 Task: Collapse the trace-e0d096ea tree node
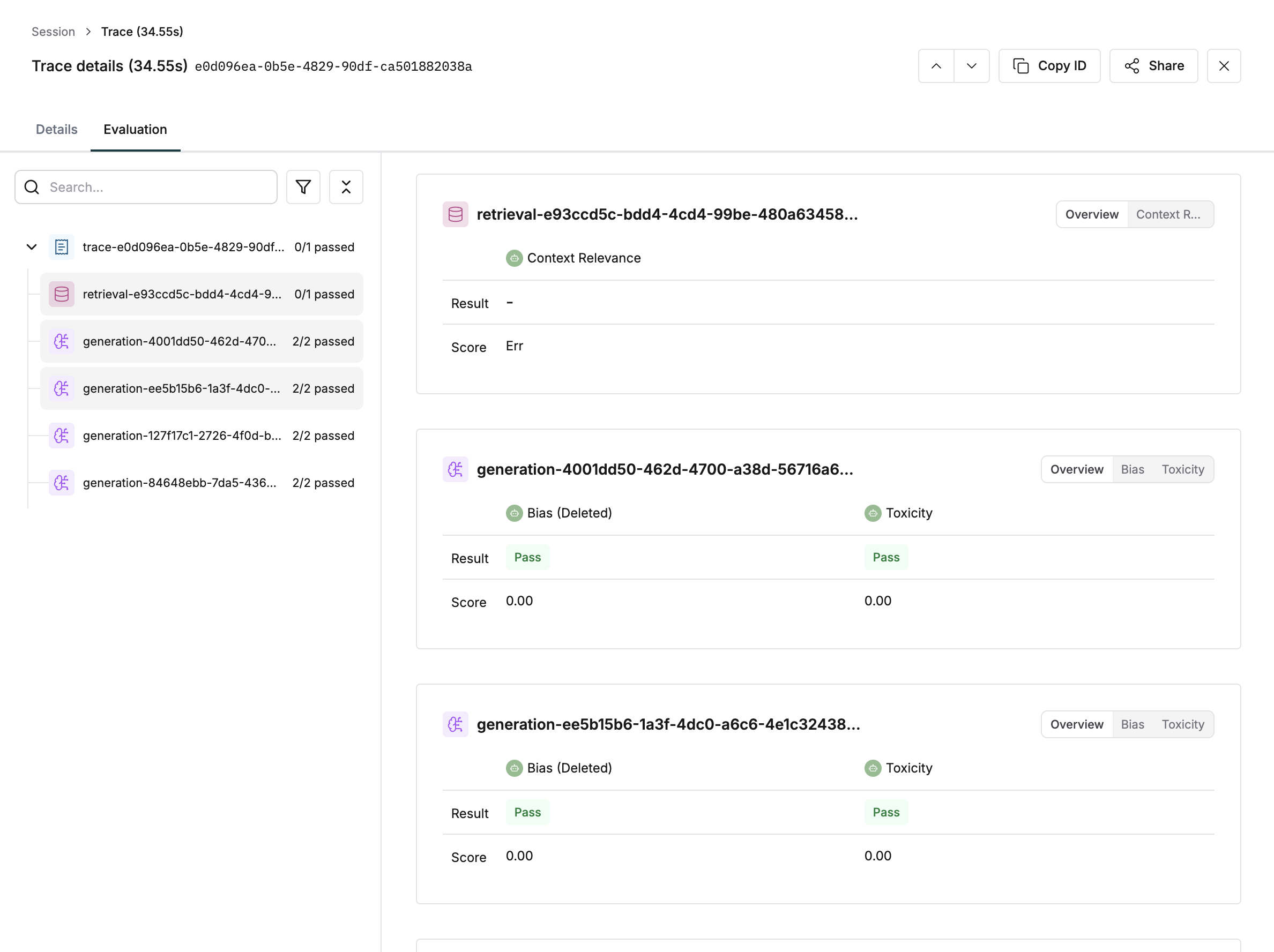tap(32, 247)
